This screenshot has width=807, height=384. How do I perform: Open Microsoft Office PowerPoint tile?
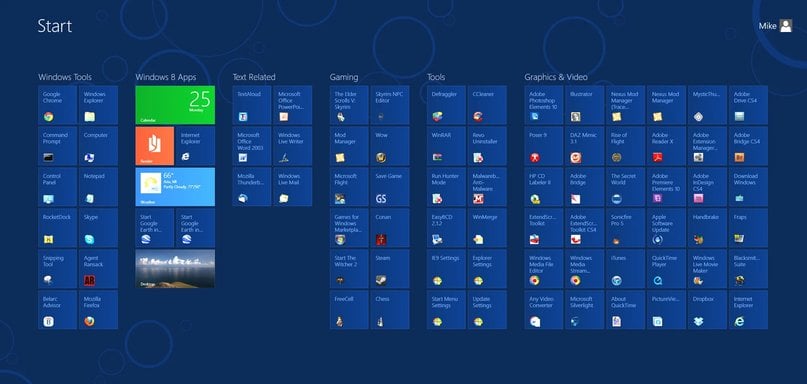292,105
